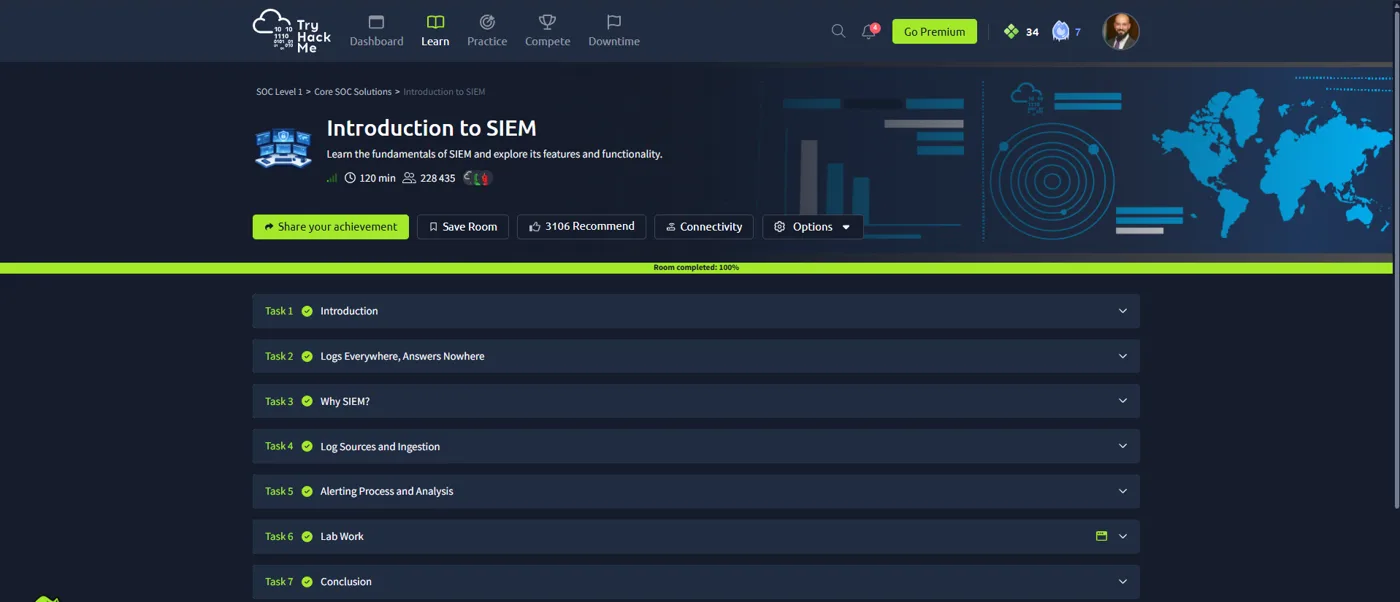The width and height of the screenshot is (1400, 602).
Task: Open the Downtime nav item
Action: coord(614,31)
